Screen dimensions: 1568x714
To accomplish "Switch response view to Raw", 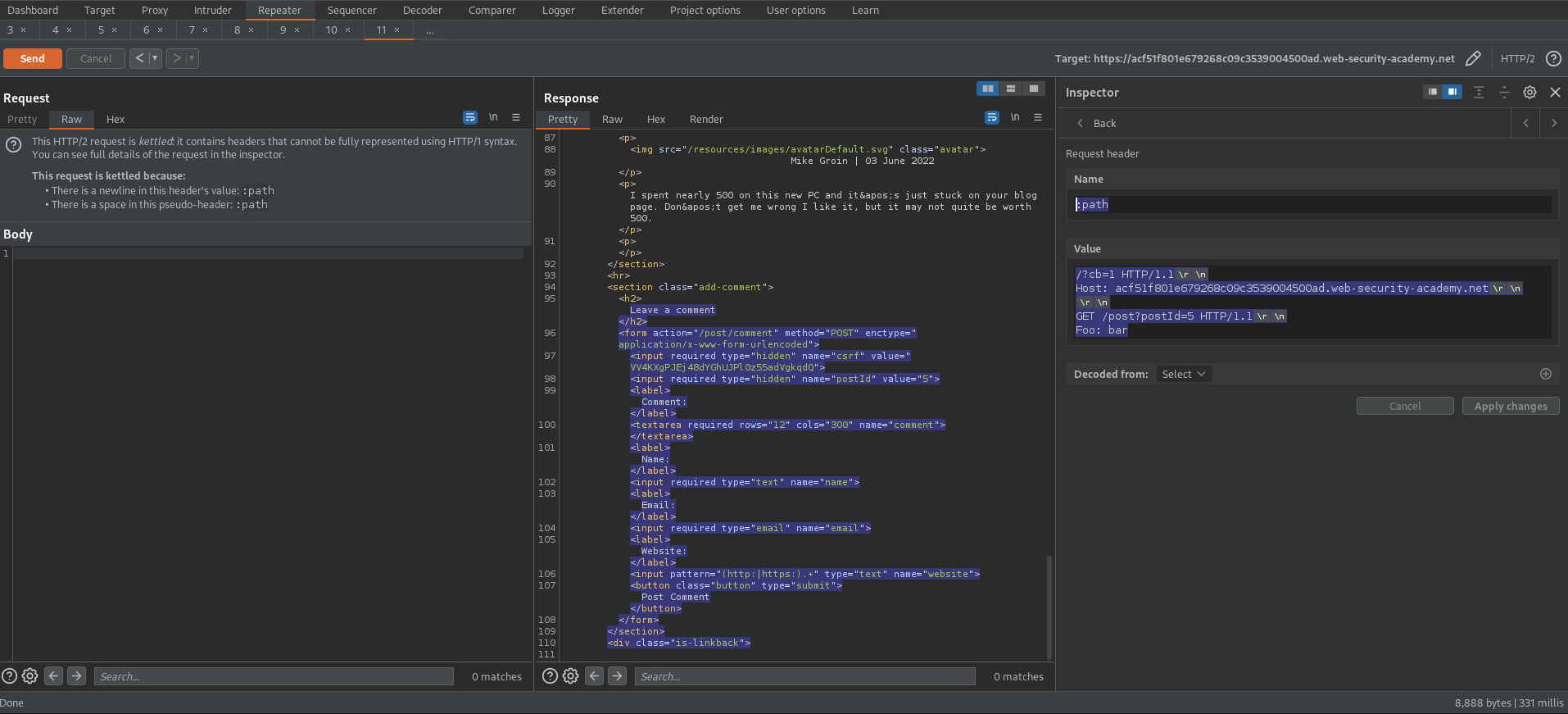I will tap(612, 119).
